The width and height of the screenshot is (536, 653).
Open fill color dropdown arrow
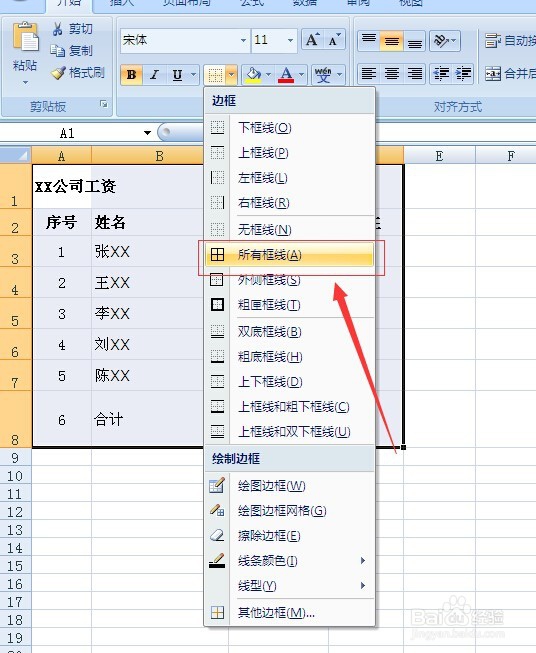click(x=268, y=75)
